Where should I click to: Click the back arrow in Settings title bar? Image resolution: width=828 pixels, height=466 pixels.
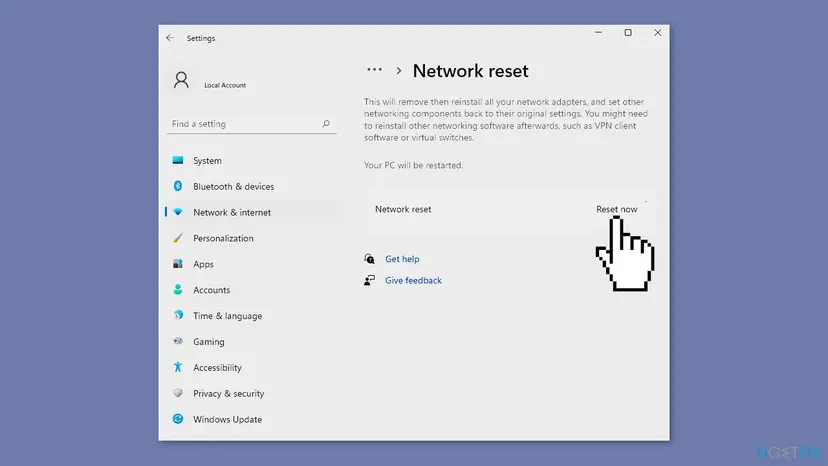pyautogui.click(x=170, y=38)
